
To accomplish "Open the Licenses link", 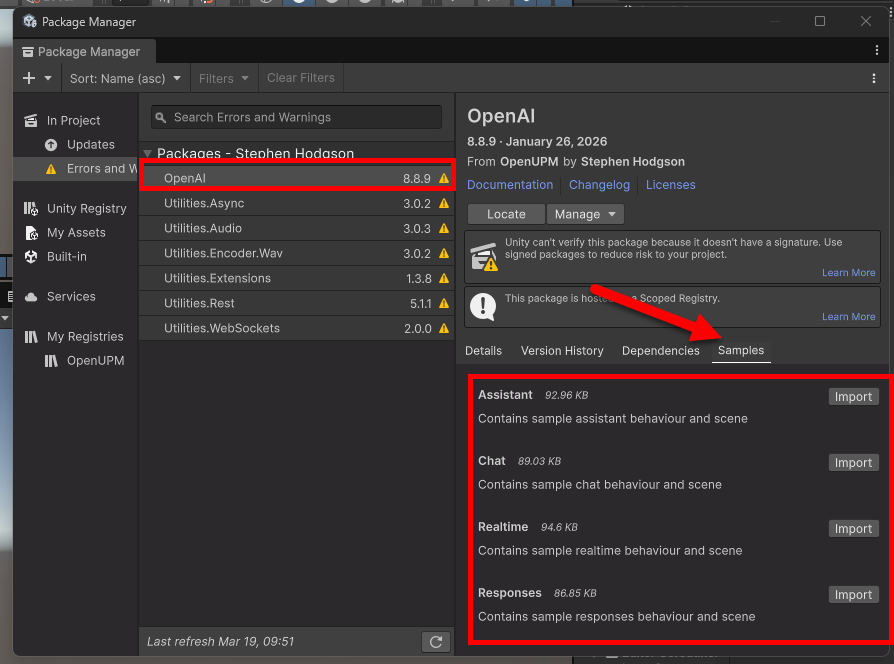I will coord(670,185).
